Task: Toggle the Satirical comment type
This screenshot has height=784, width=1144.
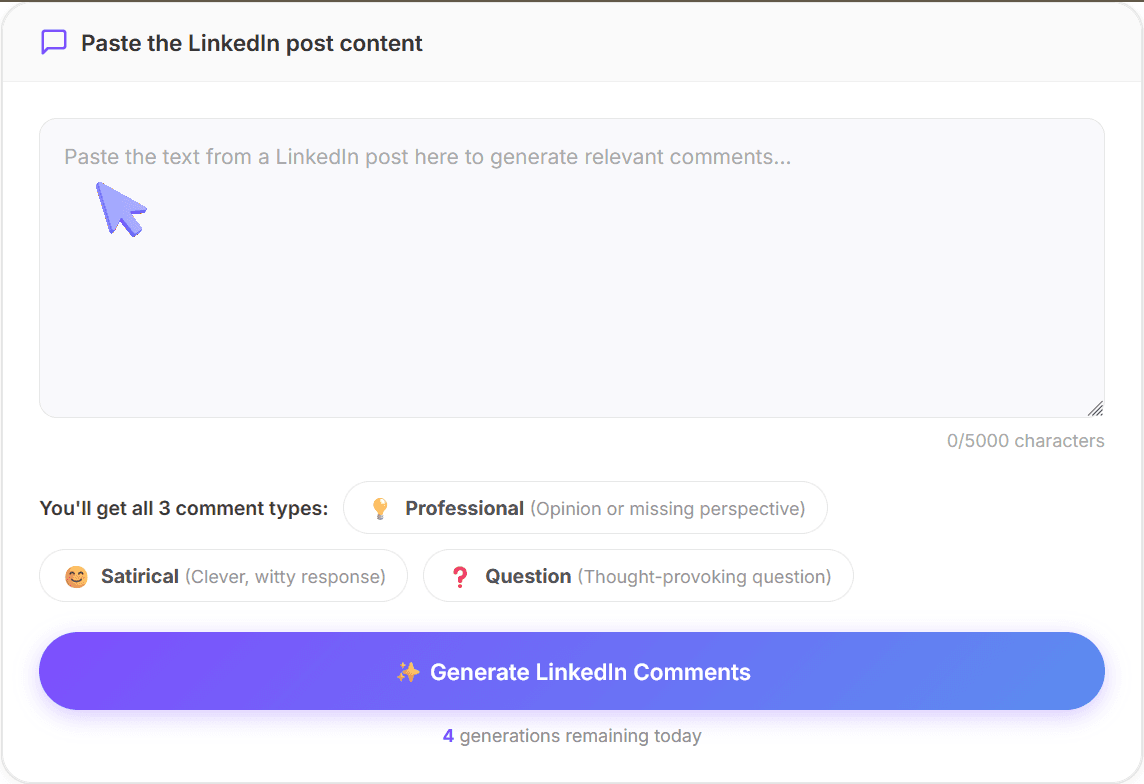Action: click(x=223, y=575)
